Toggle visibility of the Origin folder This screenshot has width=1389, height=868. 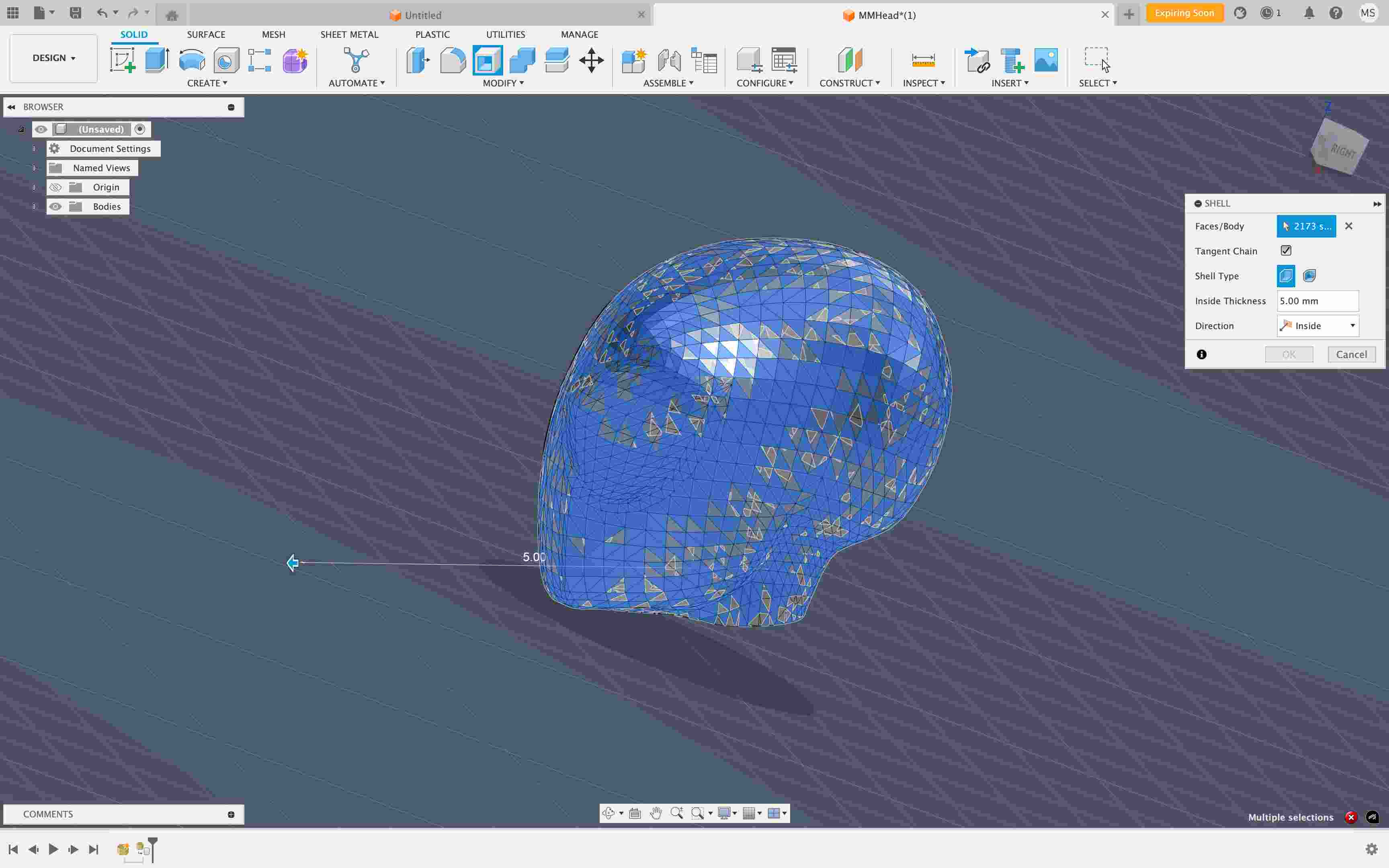(55, 187)
